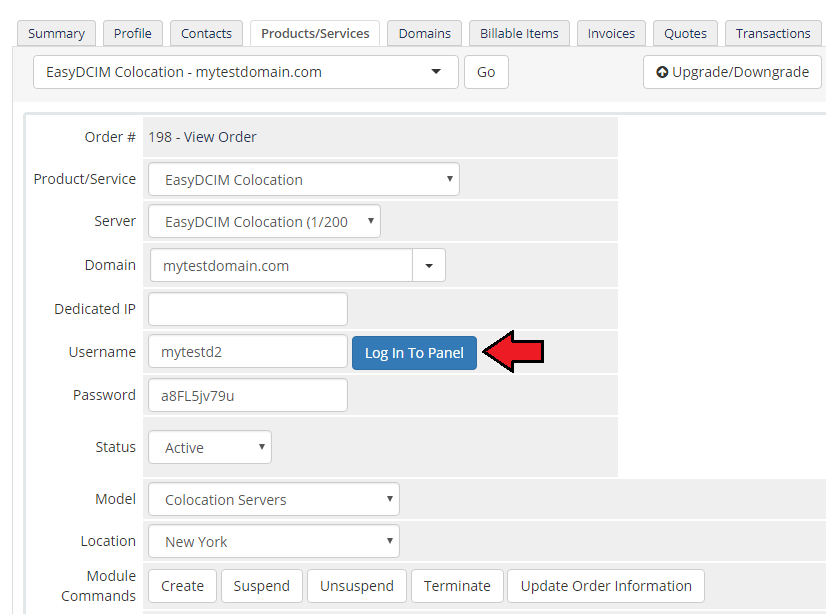Open the Contacts tab
The image size is (826, 614).
click(206, 33)
